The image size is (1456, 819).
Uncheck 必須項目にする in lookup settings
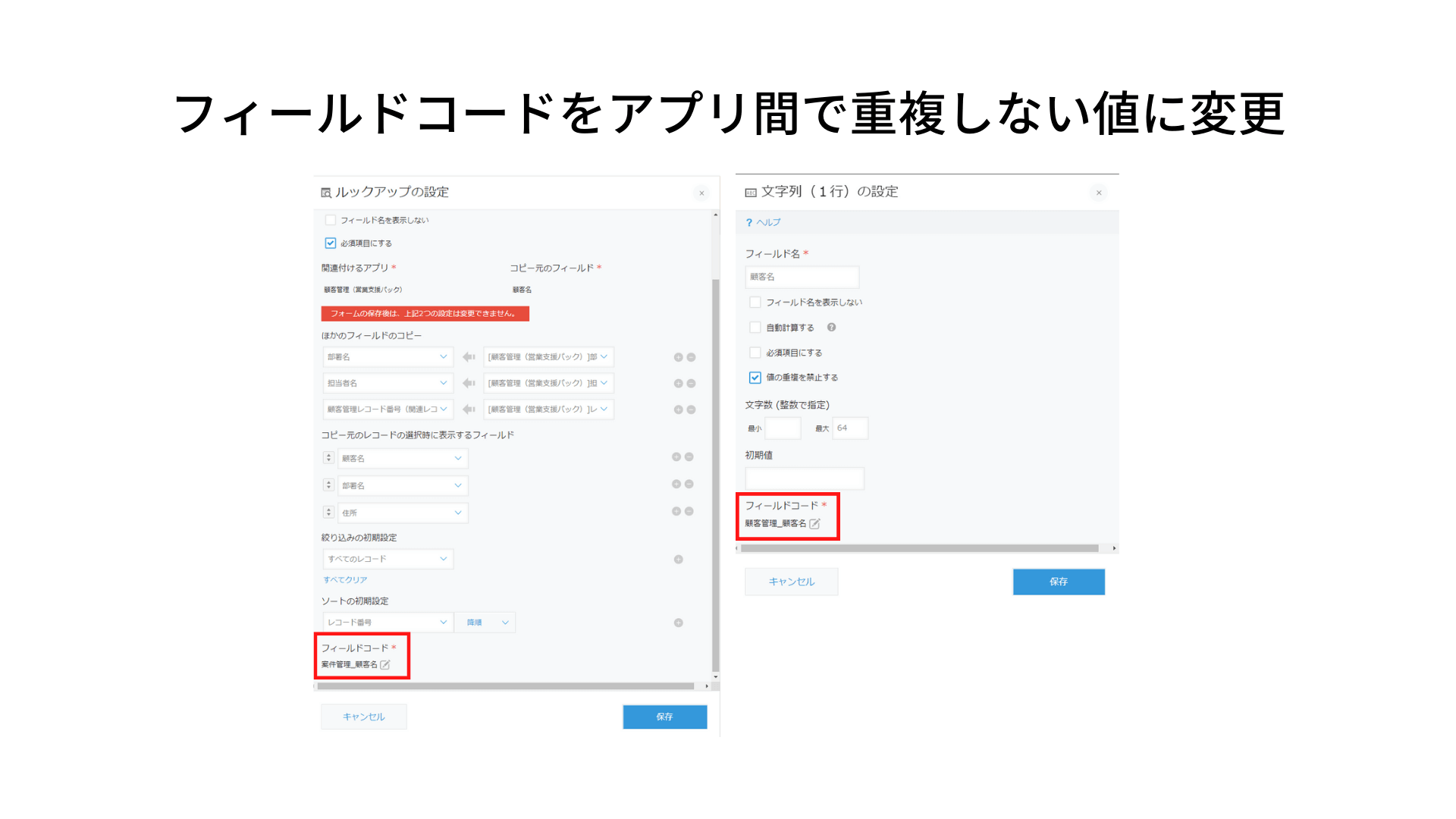(331, 243)
